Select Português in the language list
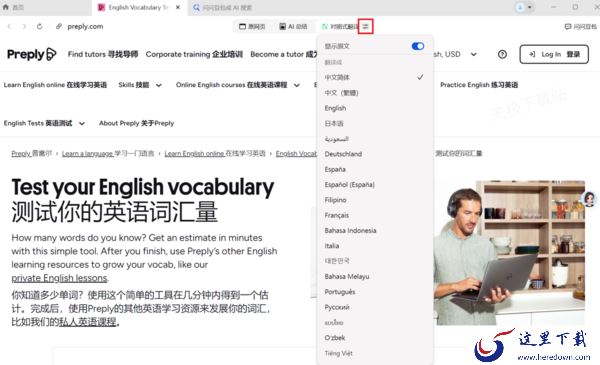Screen dimensions: 600x365 click(375, 292)
